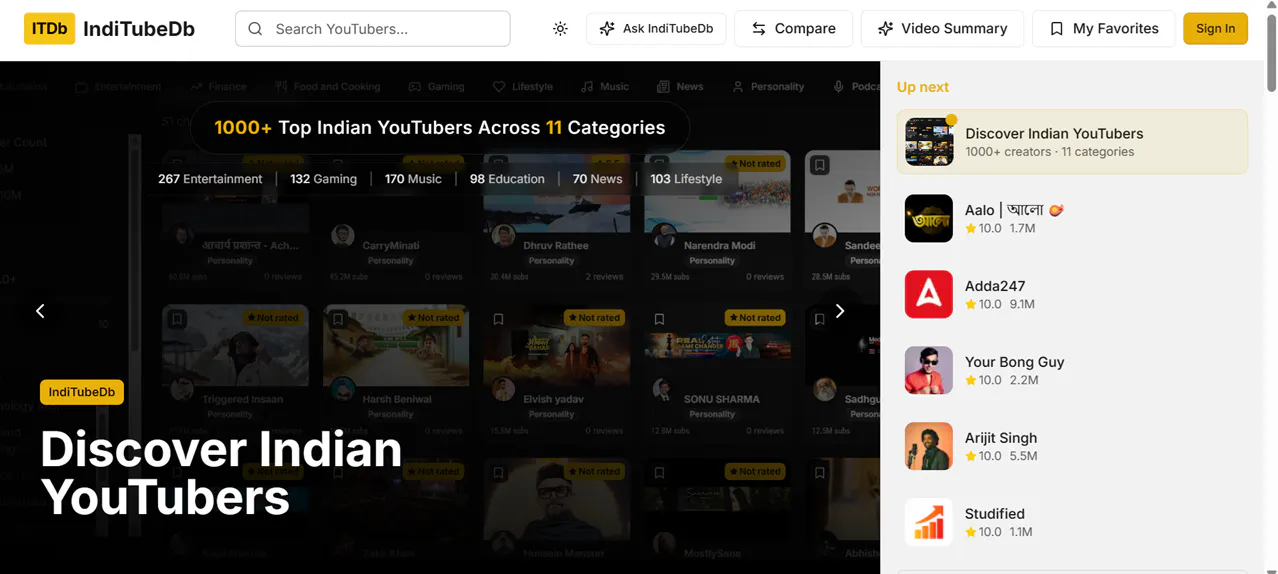Toggle the light/dark theme sun icon
This screenshot has width=1278, height=574.
[560, 29]
